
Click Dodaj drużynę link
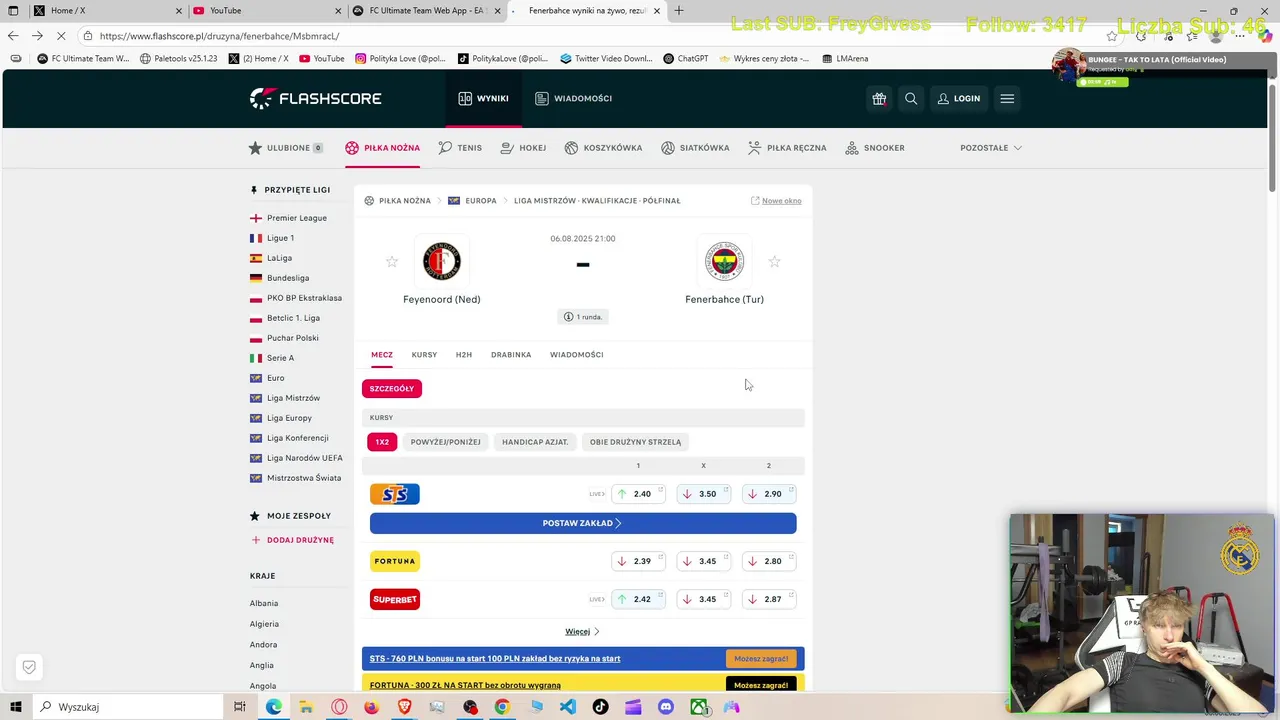click(292, 540)
